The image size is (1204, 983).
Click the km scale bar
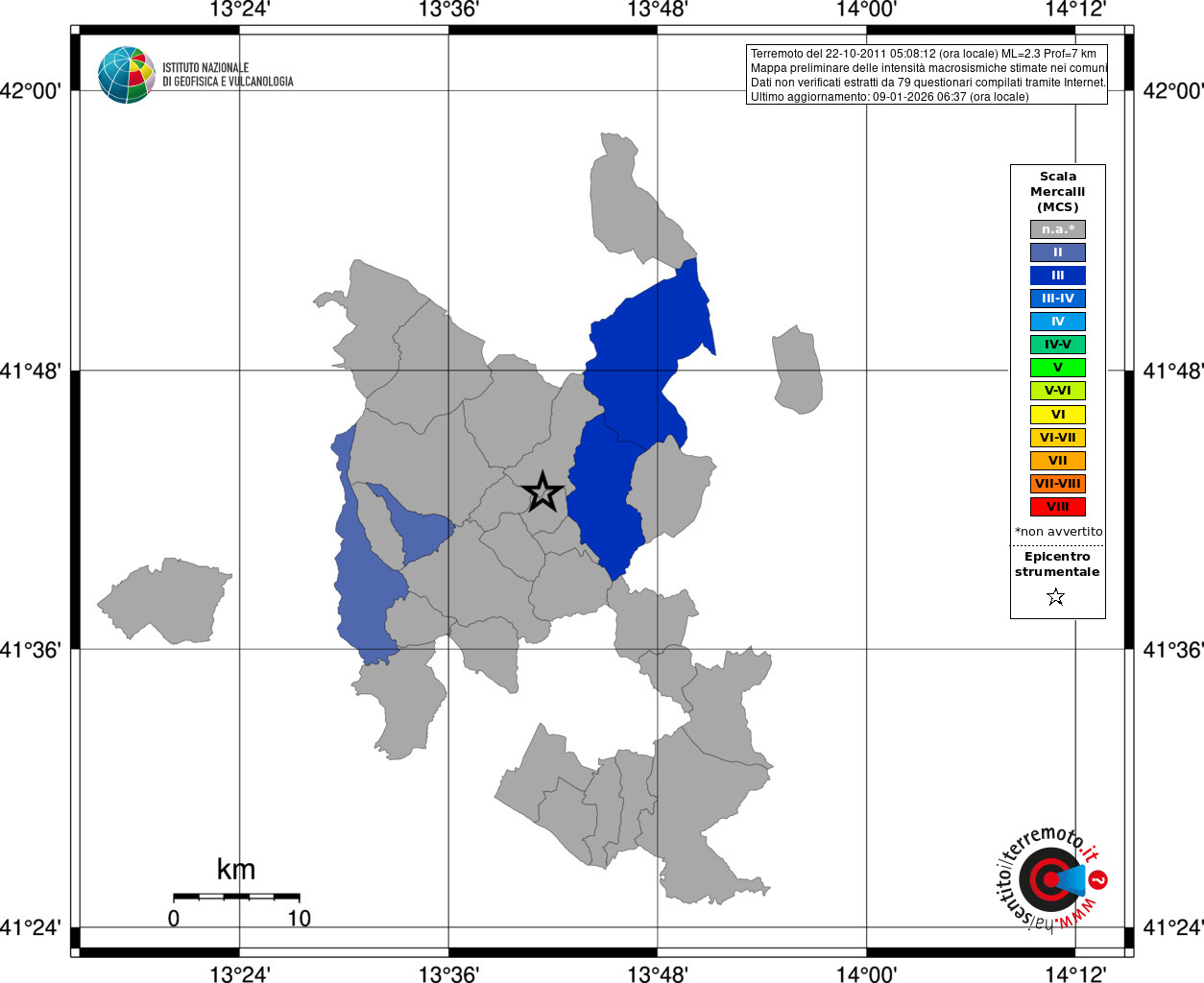click(x=236, y=897)
